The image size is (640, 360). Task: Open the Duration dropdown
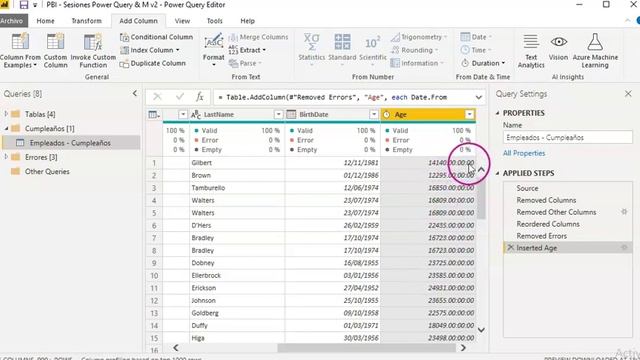pos(483,63)
